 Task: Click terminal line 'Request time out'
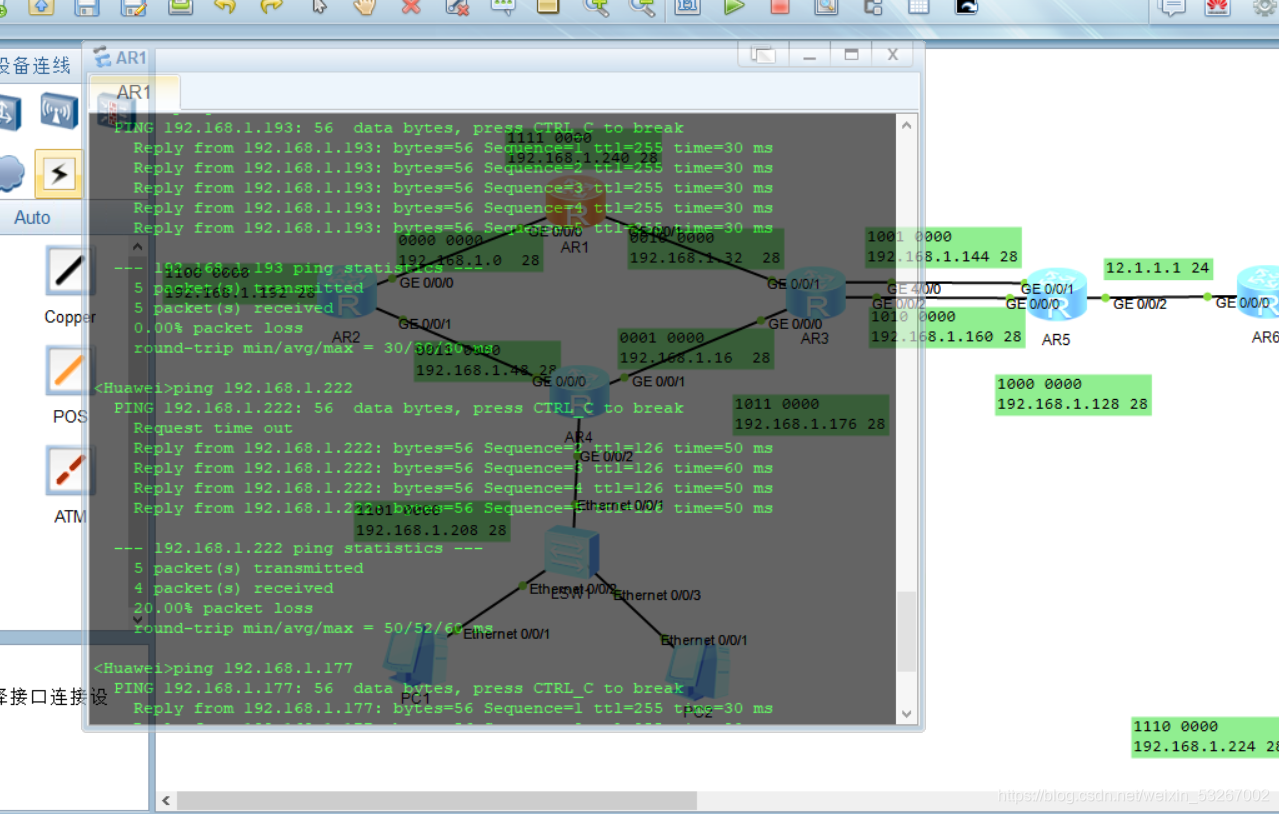pyautogui.click(x=213, y=428)
